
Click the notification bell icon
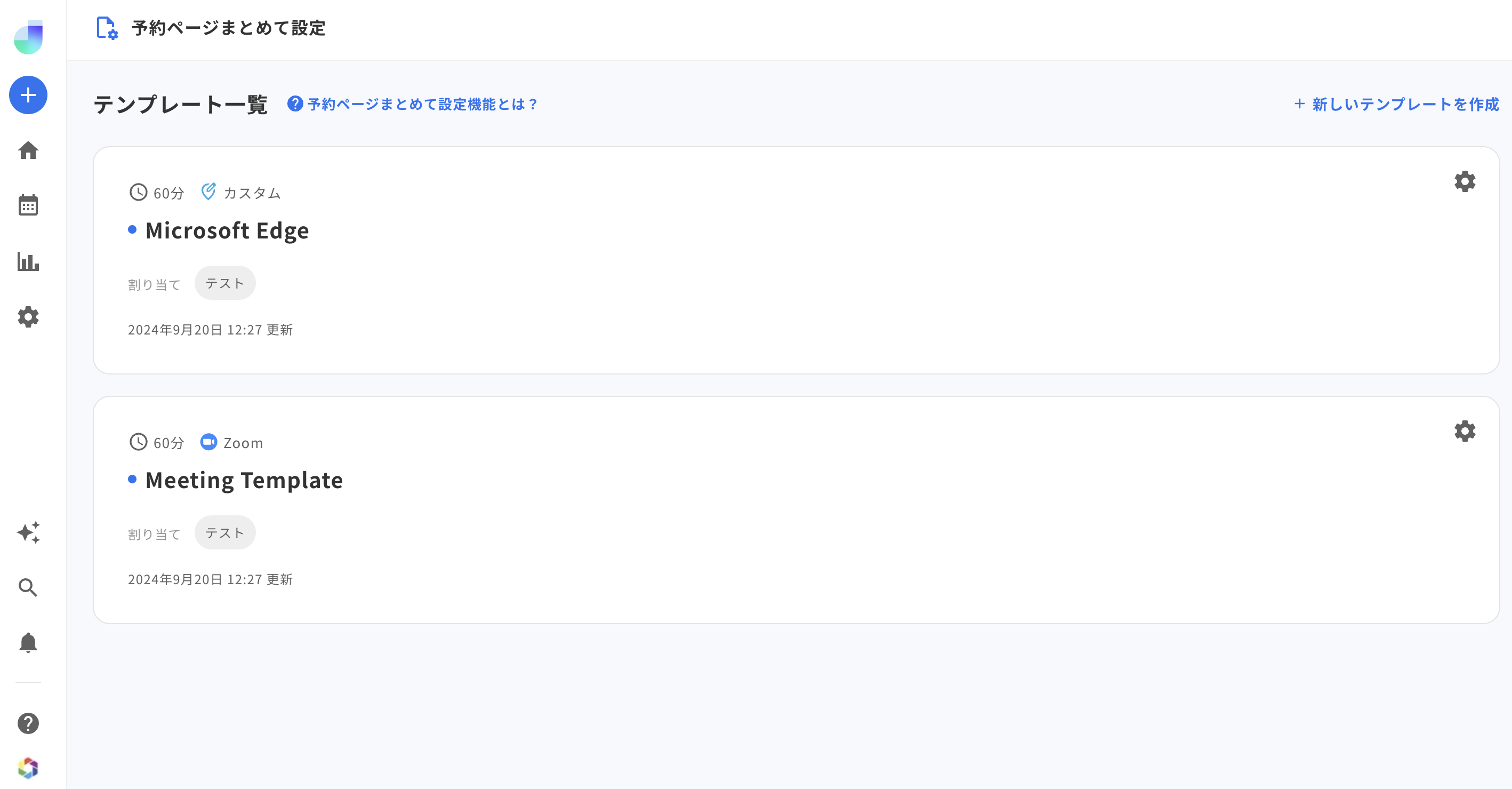coord(29,643)
